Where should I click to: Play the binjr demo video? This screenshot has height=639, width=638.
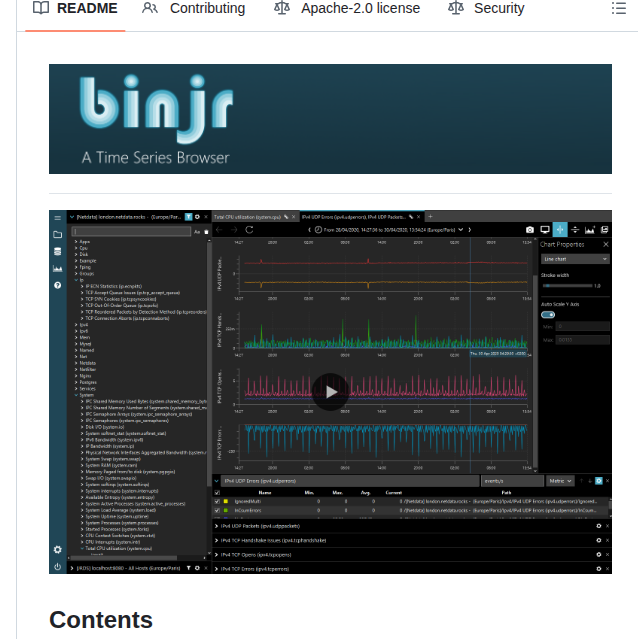(x=330, y=392)
